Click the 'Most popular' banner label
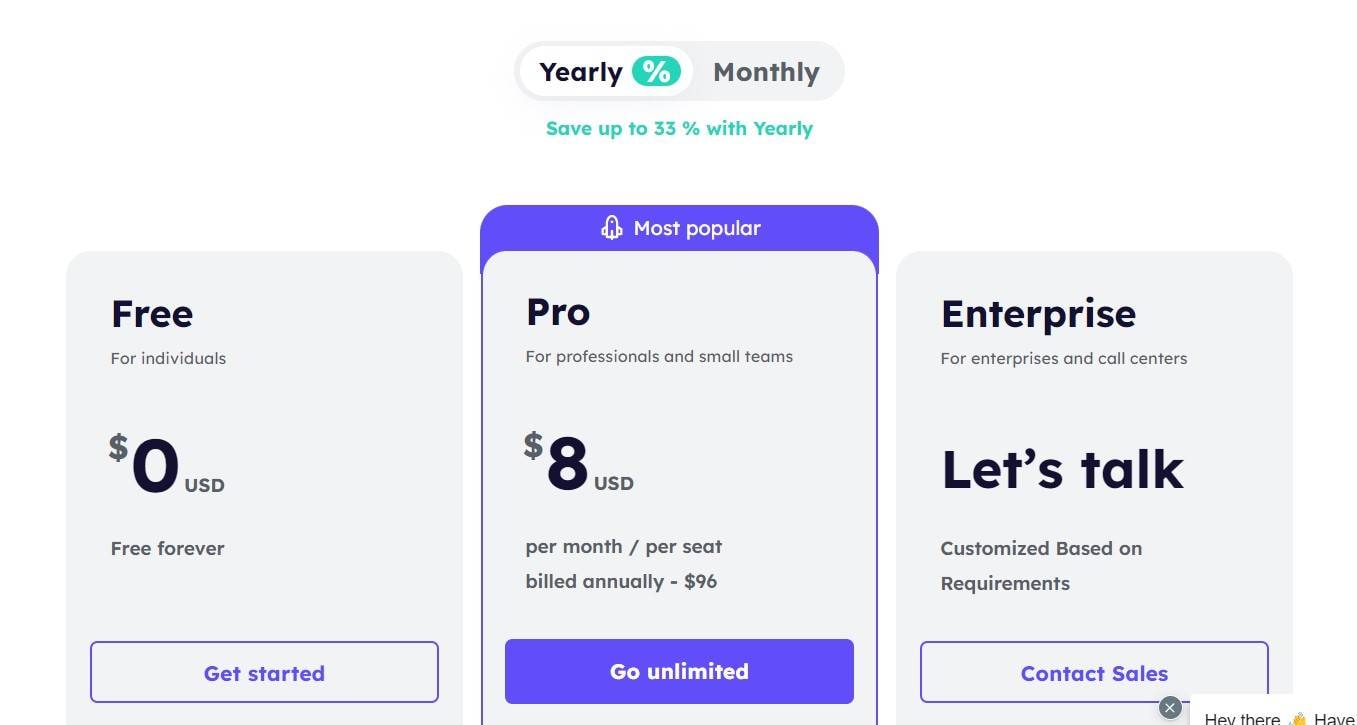 tap(697, 228)
